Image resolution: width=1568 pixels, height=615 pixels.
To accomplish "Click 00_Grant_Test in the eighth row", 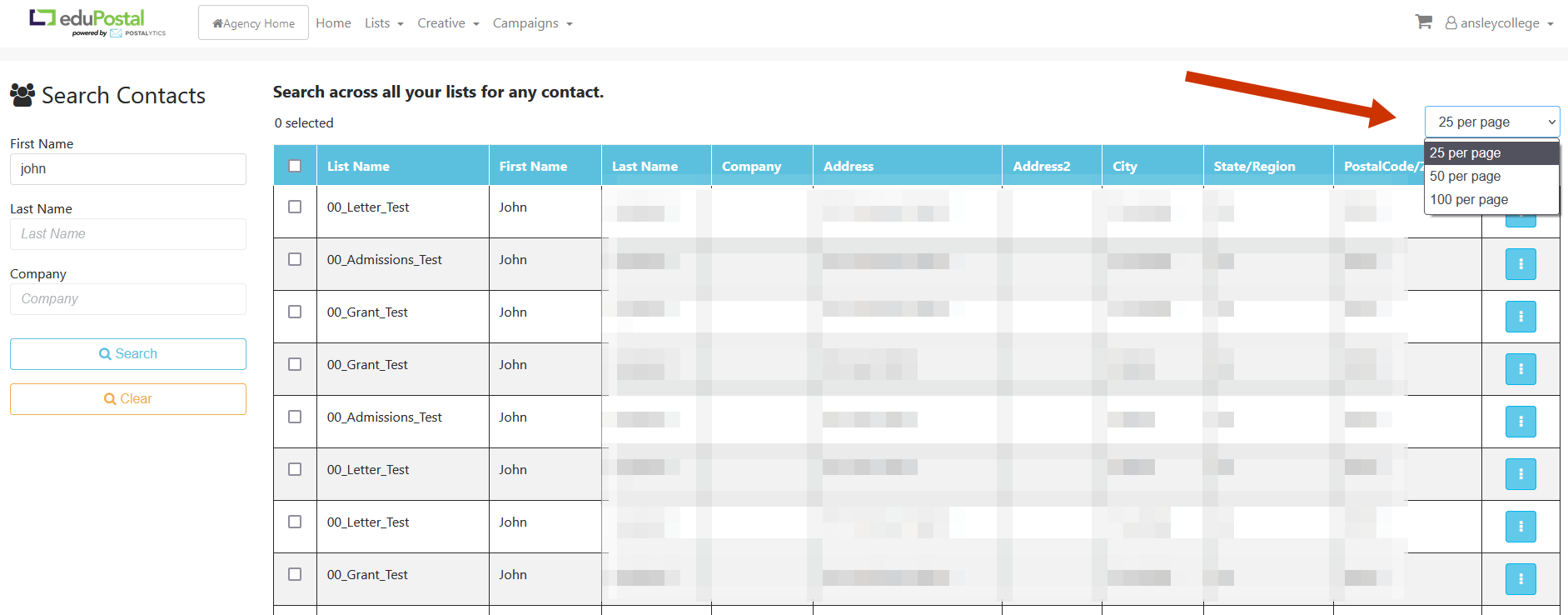I will [x=367, y=574].
